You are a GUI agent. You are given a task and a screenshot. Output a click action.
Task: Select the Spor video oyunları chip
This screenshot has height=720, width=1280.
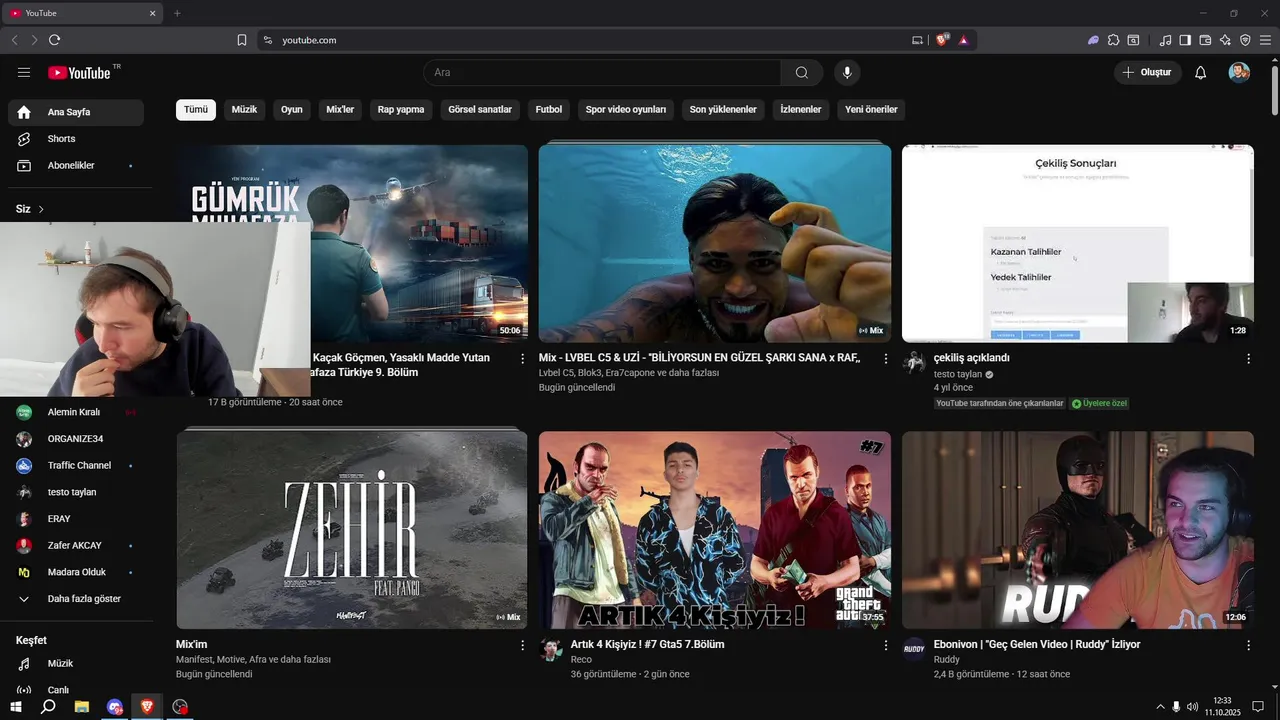[x=626, y=109]
